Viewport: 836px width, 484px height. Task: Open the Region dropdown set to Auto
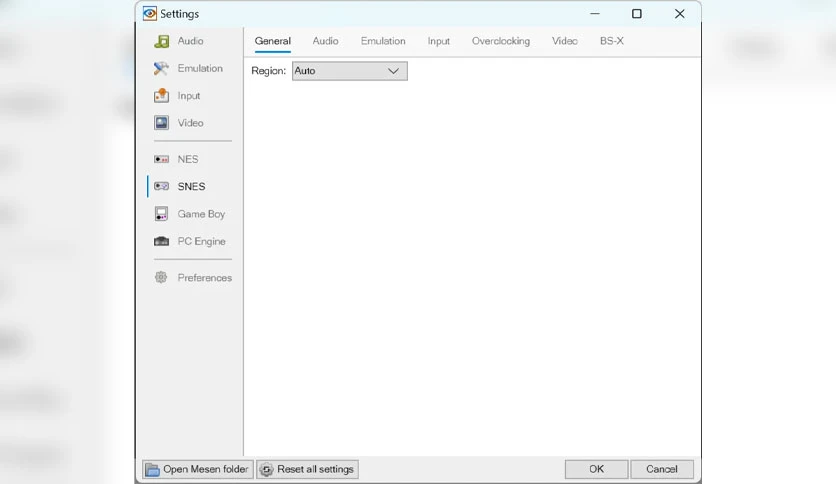350,71
